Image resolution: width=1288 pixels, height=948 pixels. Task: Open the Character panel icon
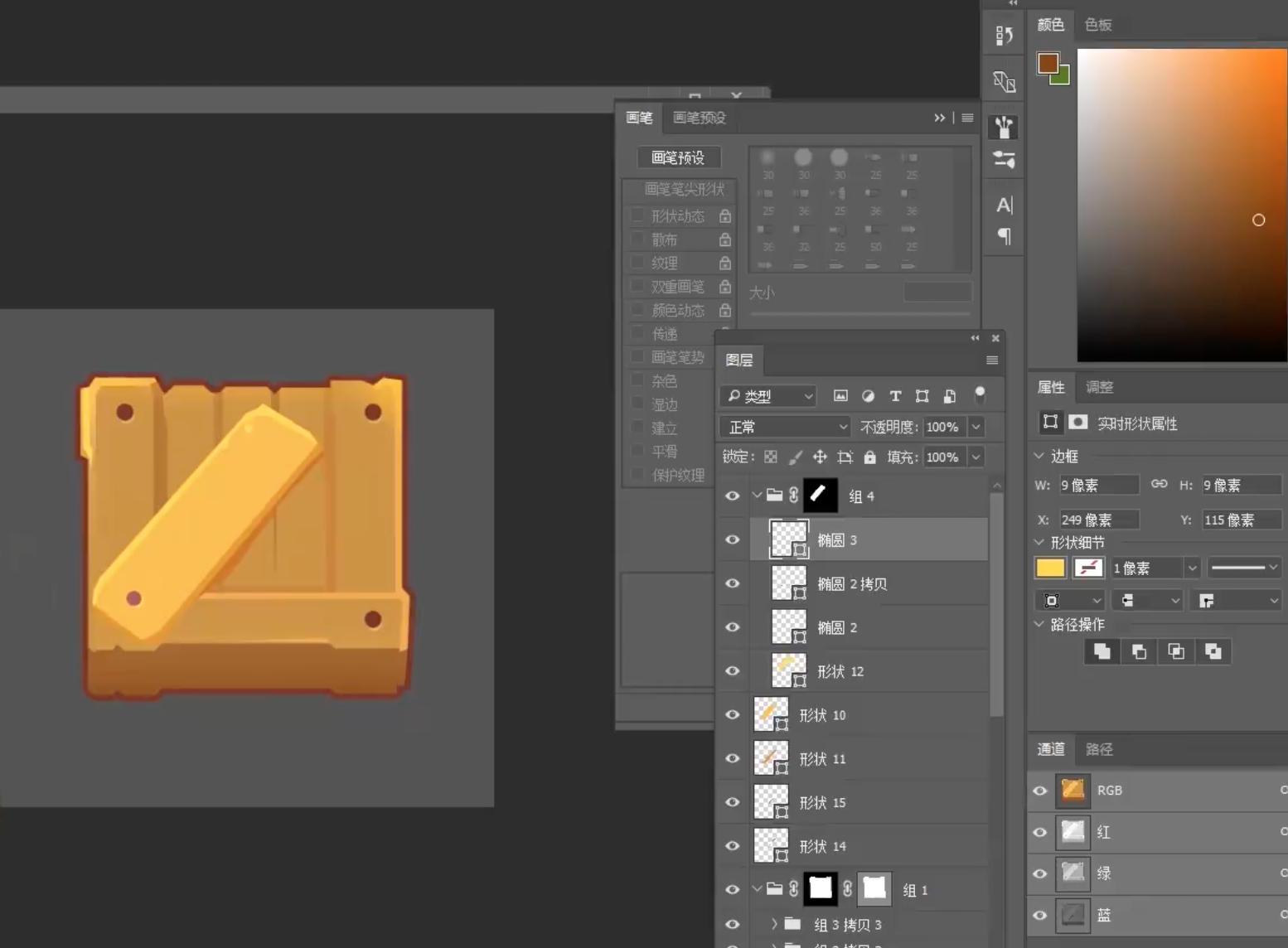(x=1004, y=205)
